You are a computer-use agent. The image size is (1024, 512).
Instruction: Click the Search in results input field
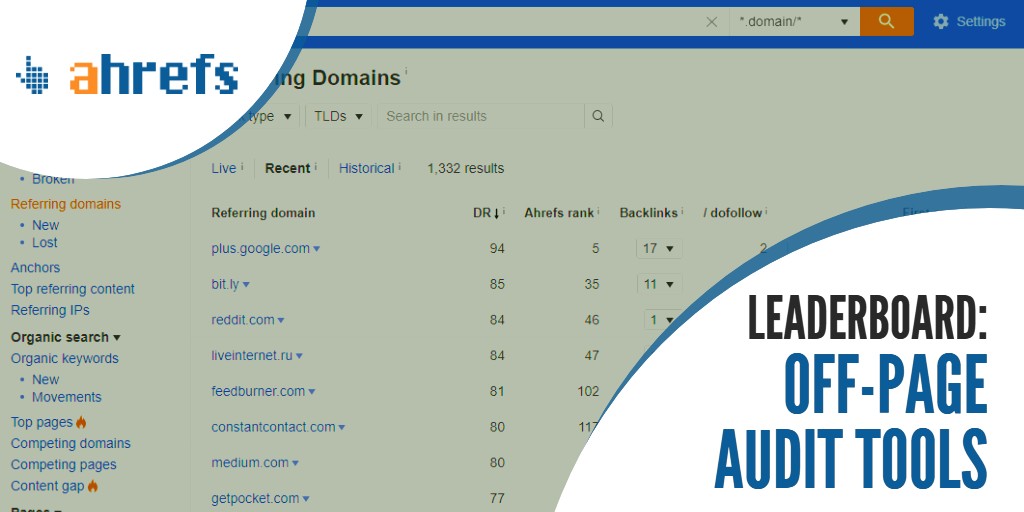pyautogui.click(x=480, y=116)
